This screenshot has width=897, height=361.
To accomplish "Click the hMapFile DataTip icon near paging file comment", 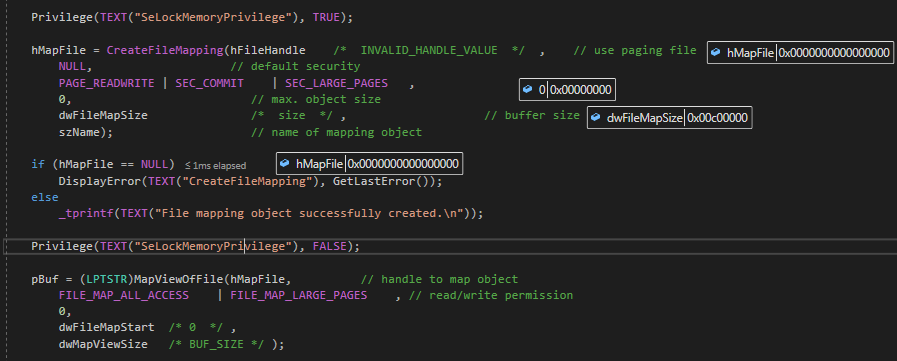I will (716, 53).
